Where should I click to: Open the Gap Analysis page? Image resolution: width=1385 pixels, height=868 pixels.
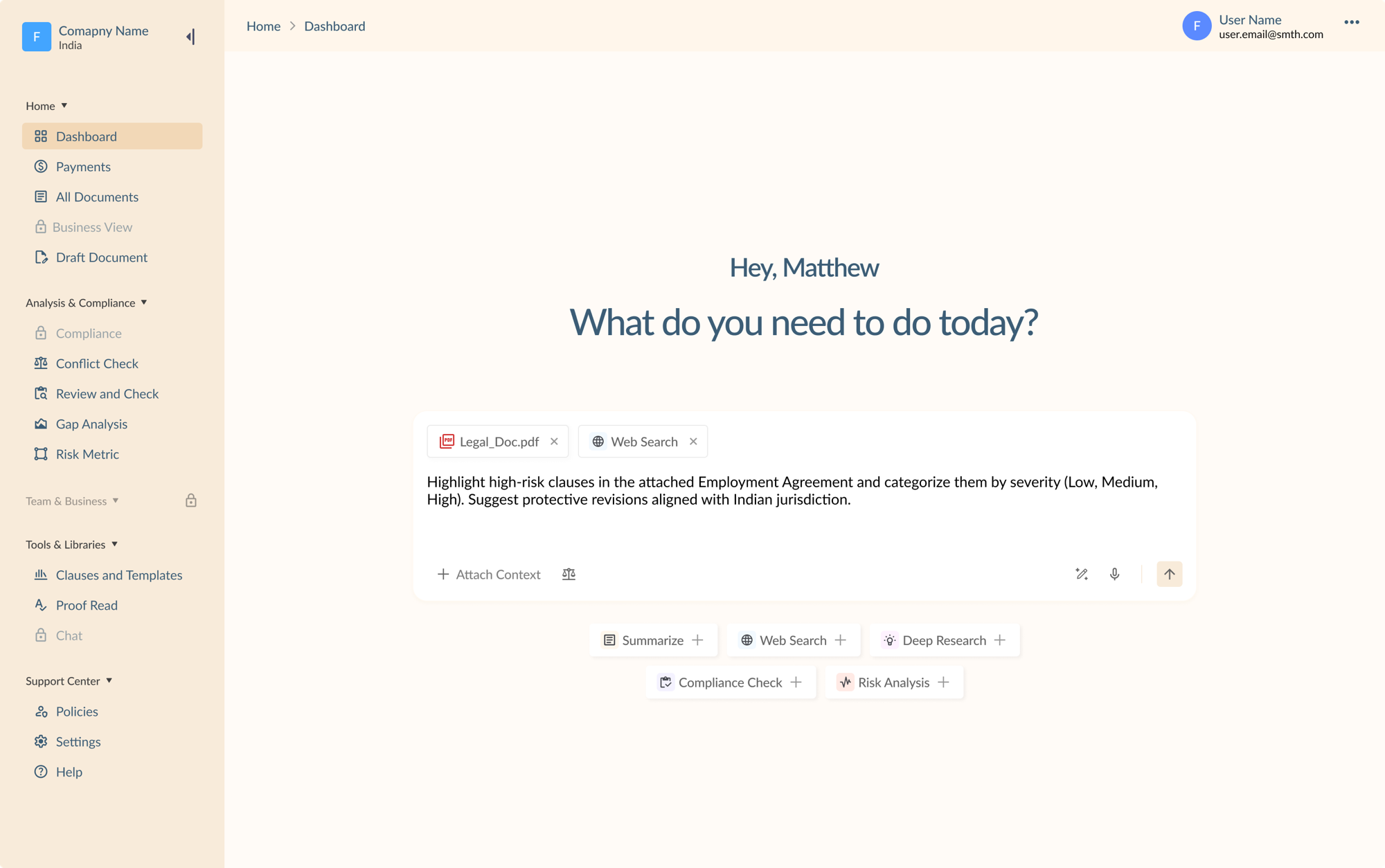(112, 424)
